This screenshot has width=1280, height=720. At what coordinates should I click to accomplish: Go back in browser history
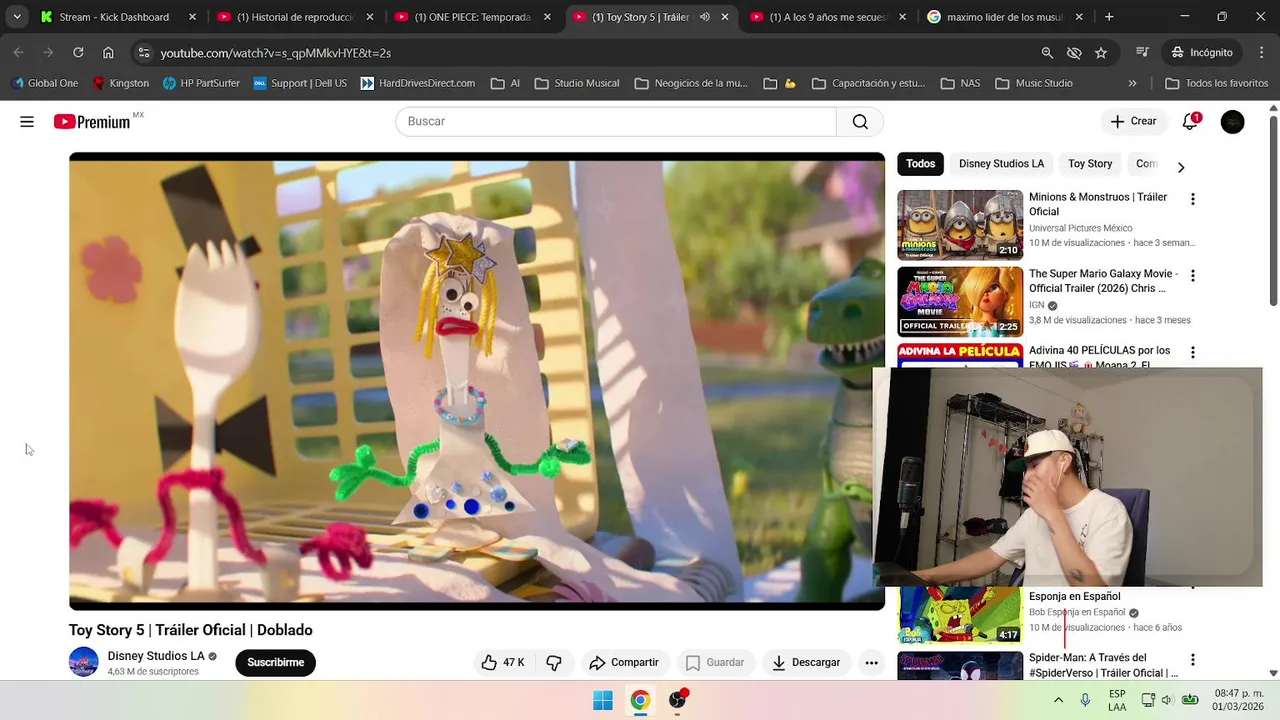[x=19, y=52]
